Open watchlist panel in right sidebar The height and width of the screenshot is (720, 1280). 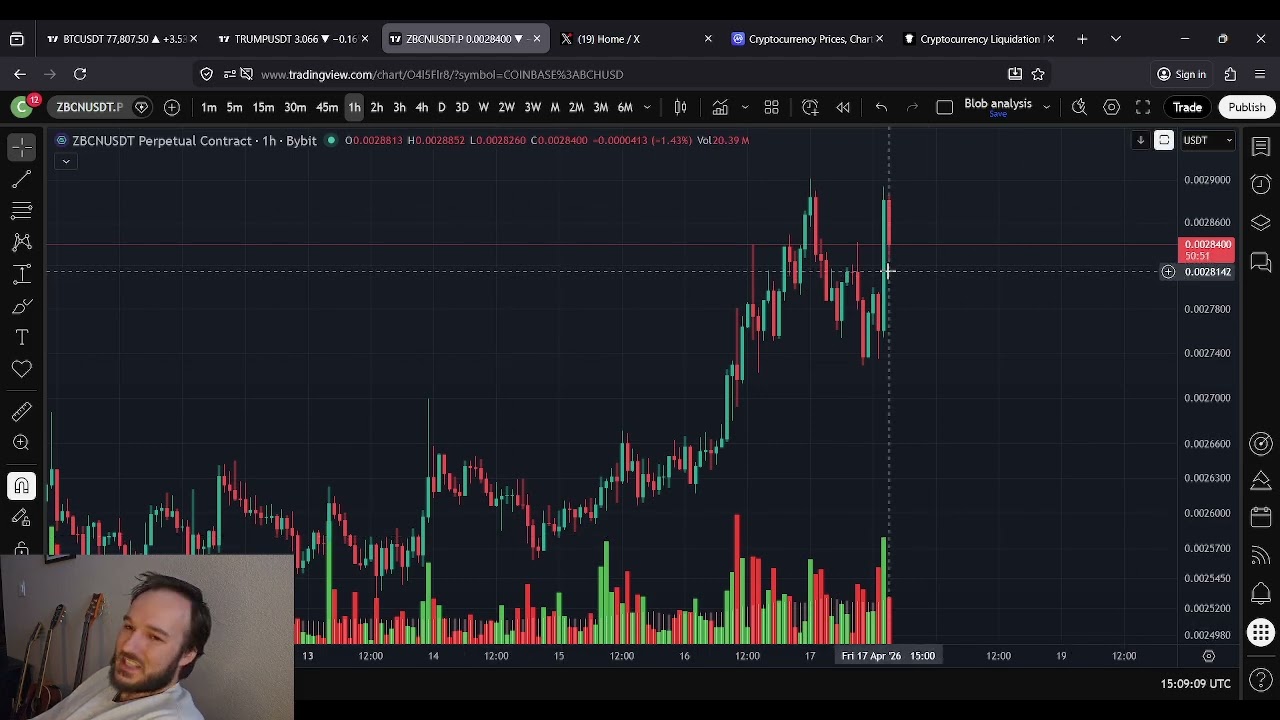pyautogui.click(x=1260, y=147)
